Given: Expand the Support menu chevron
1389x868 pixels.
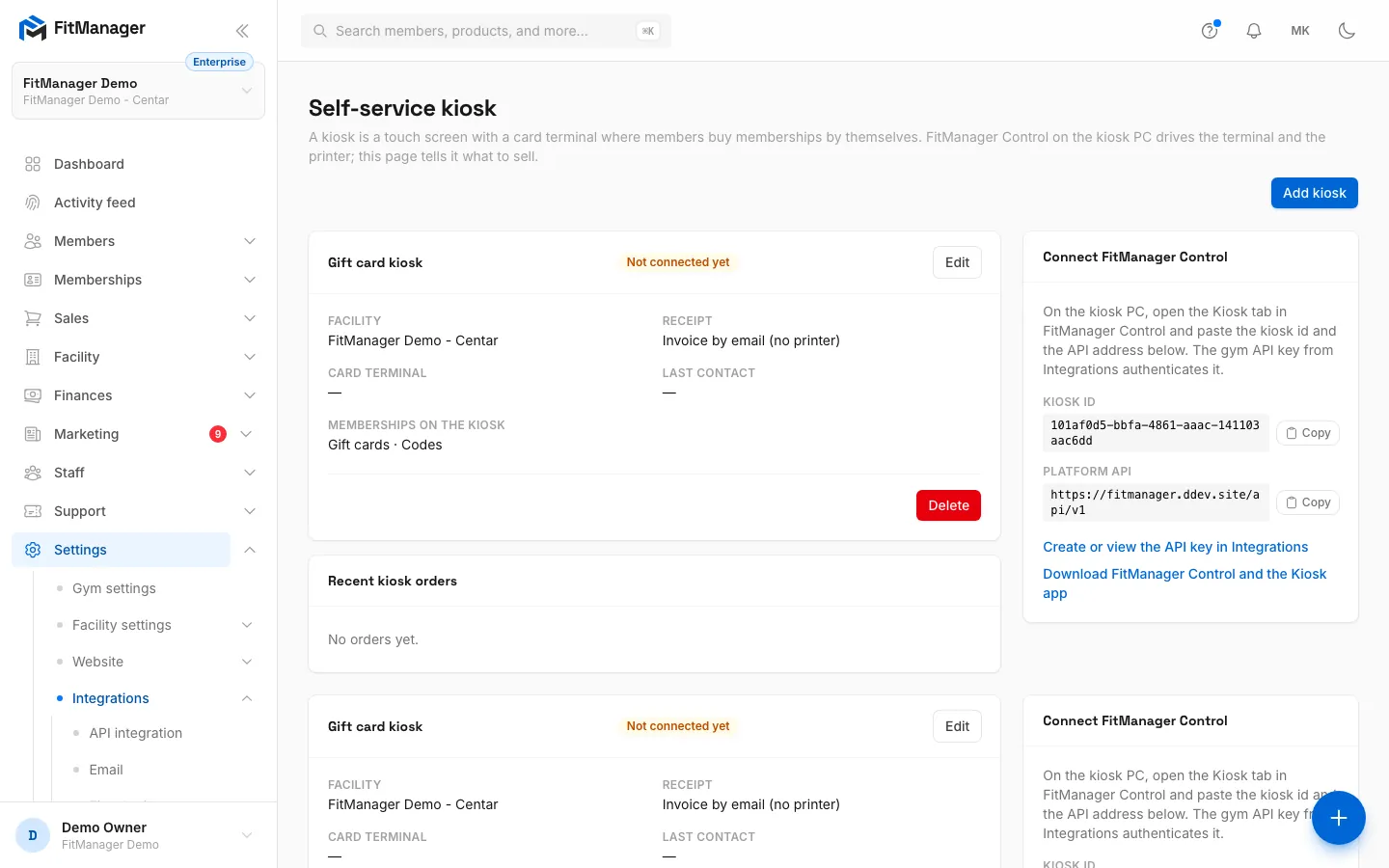Looking at the screenshot, I should pos(250,511).
